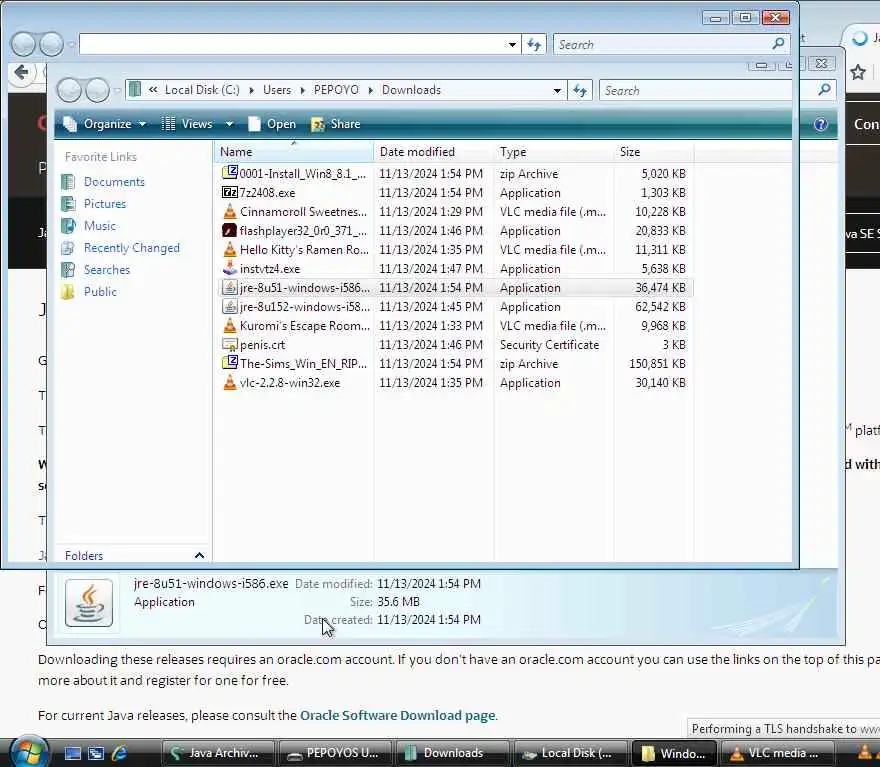Select Hello Kitty's Ramen VLC icon

(230, 249)
